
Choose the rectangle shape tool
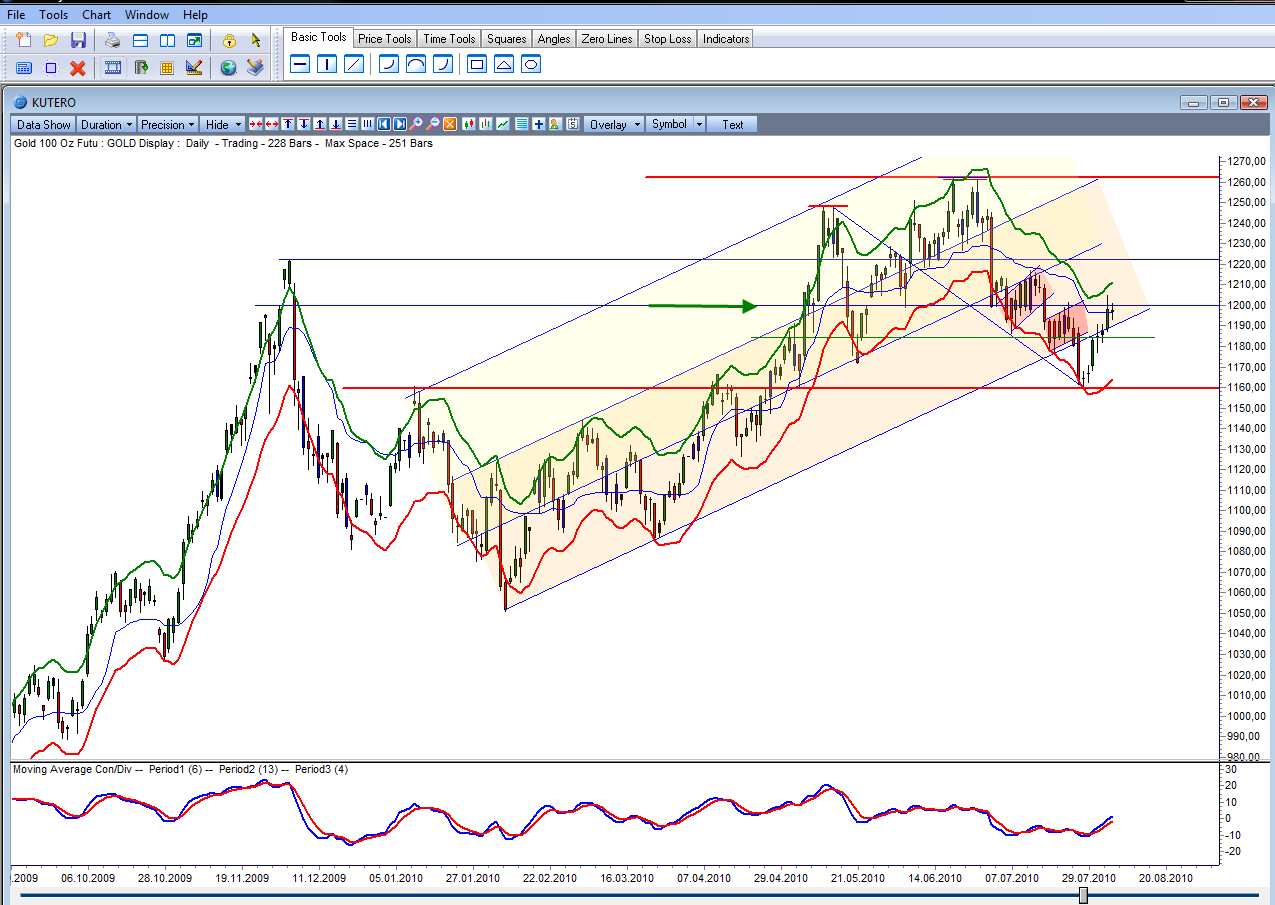[477, 64]
